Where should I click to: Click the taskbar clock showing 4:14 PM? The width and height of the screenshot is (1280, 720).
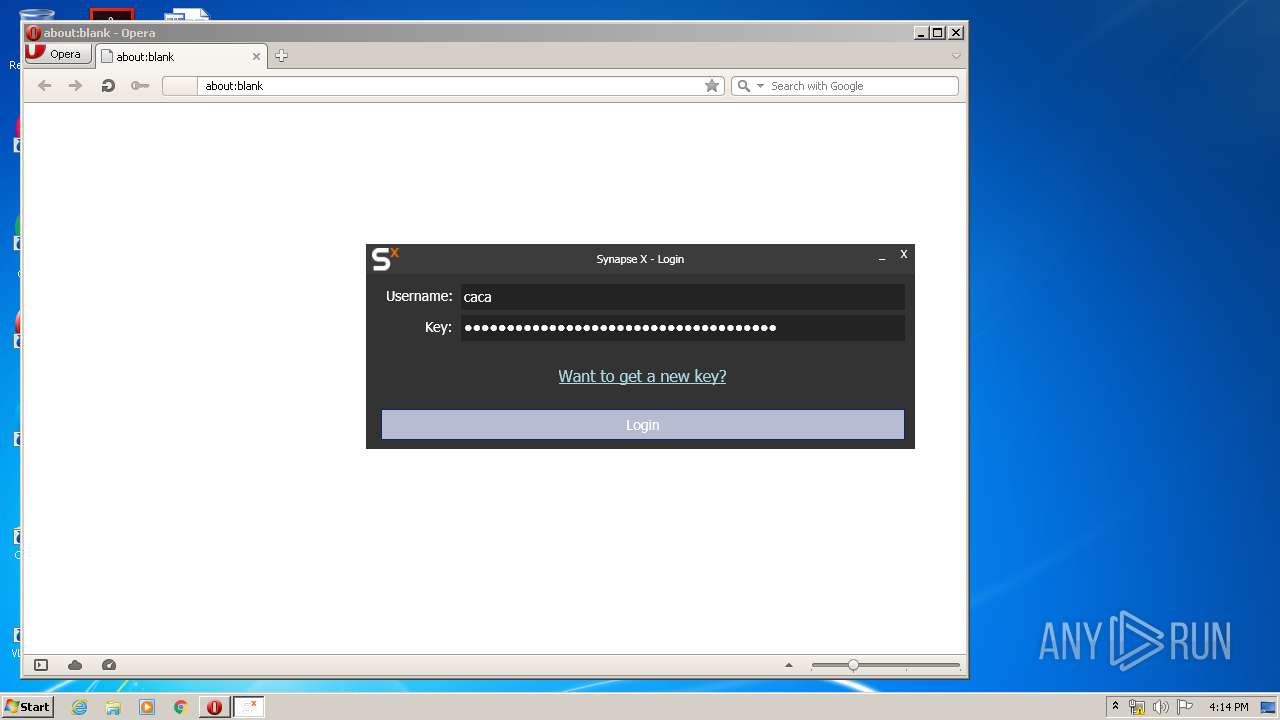click(1228, 707)
